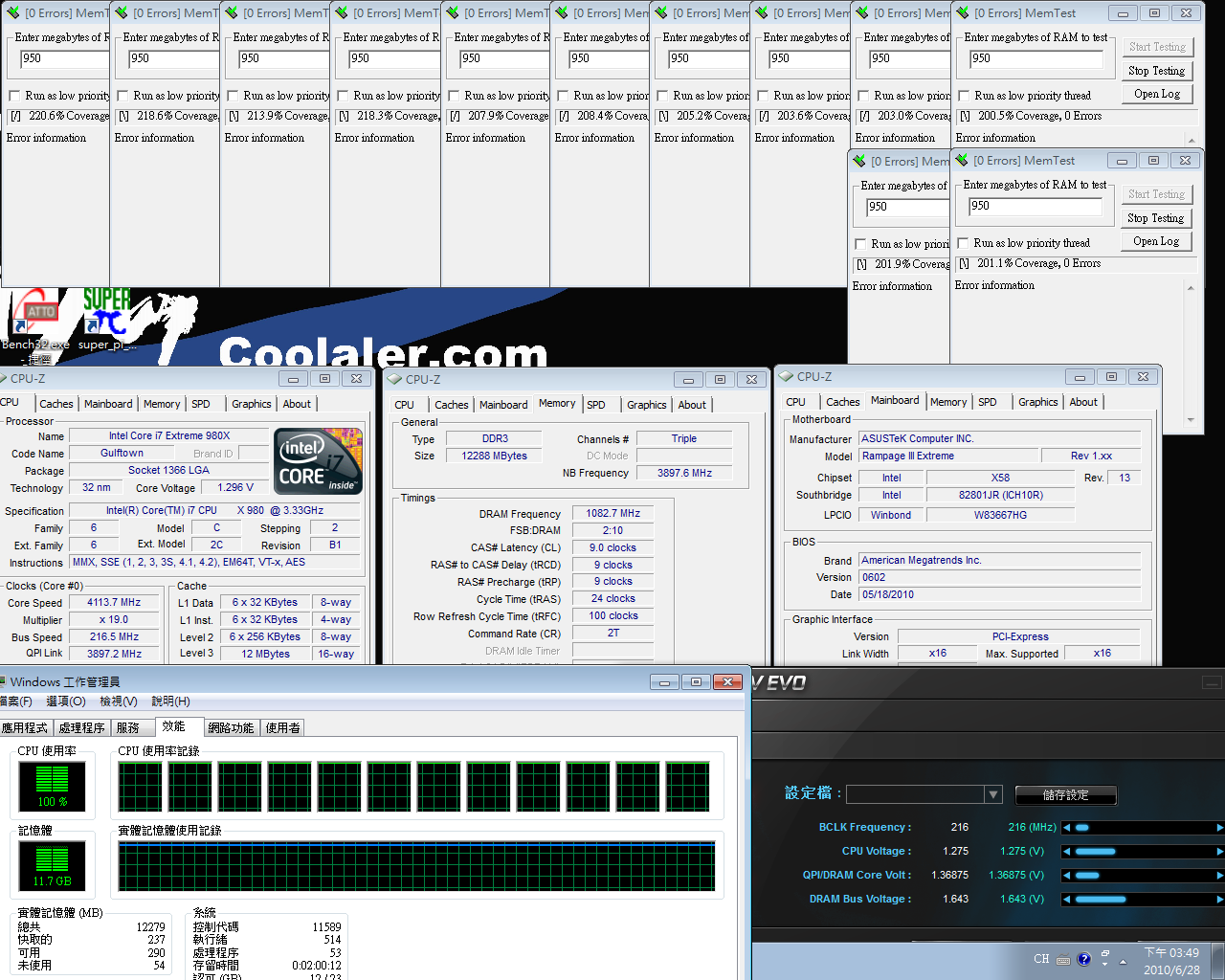The width and height of the screenshot is (1225, 980).
Task: Click the CH language indicator in taskbar
Action: coord(1041,958)
